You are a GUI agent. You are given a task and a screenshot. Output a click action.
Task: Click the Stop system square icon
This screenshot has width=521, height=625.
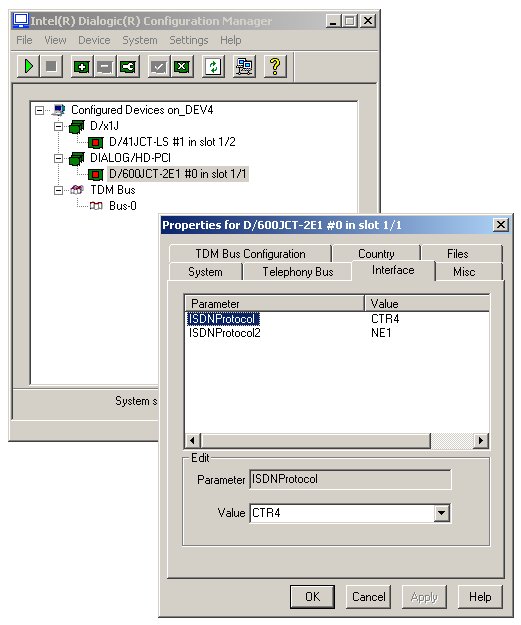point(51,66)
